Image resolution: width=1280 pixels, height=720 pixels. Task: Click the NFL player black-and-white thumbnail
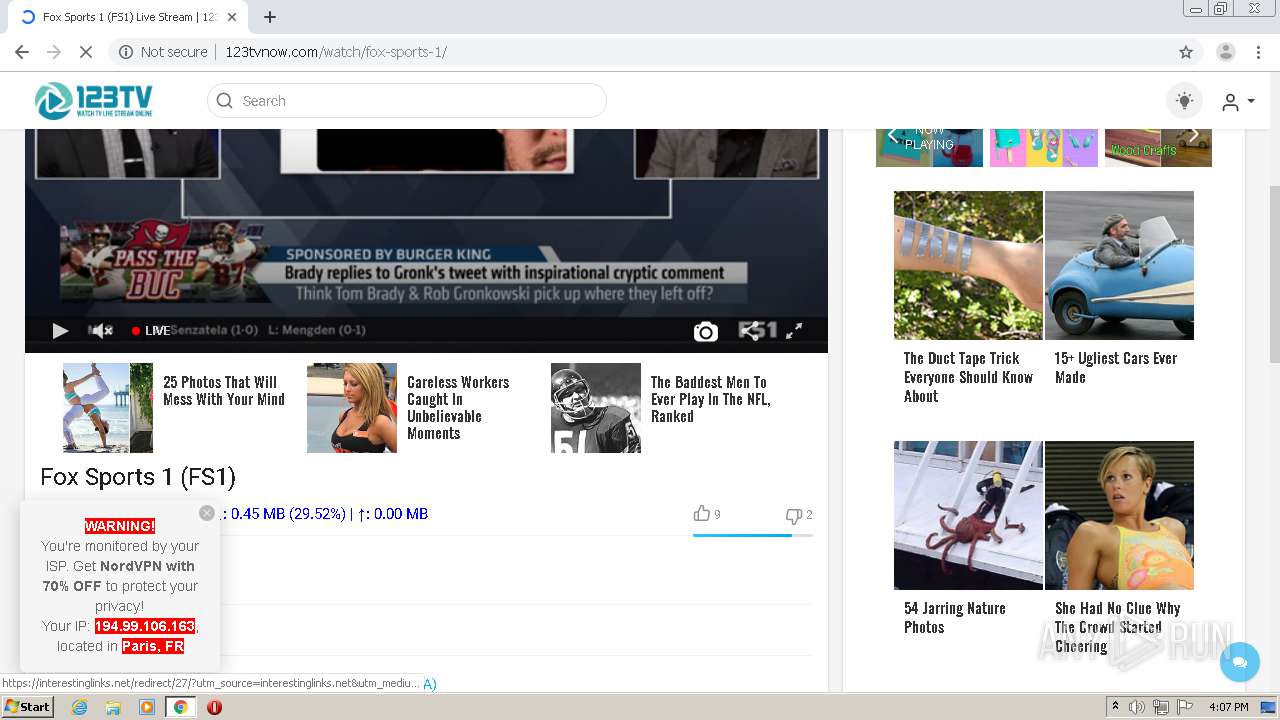tap(596, 408)
